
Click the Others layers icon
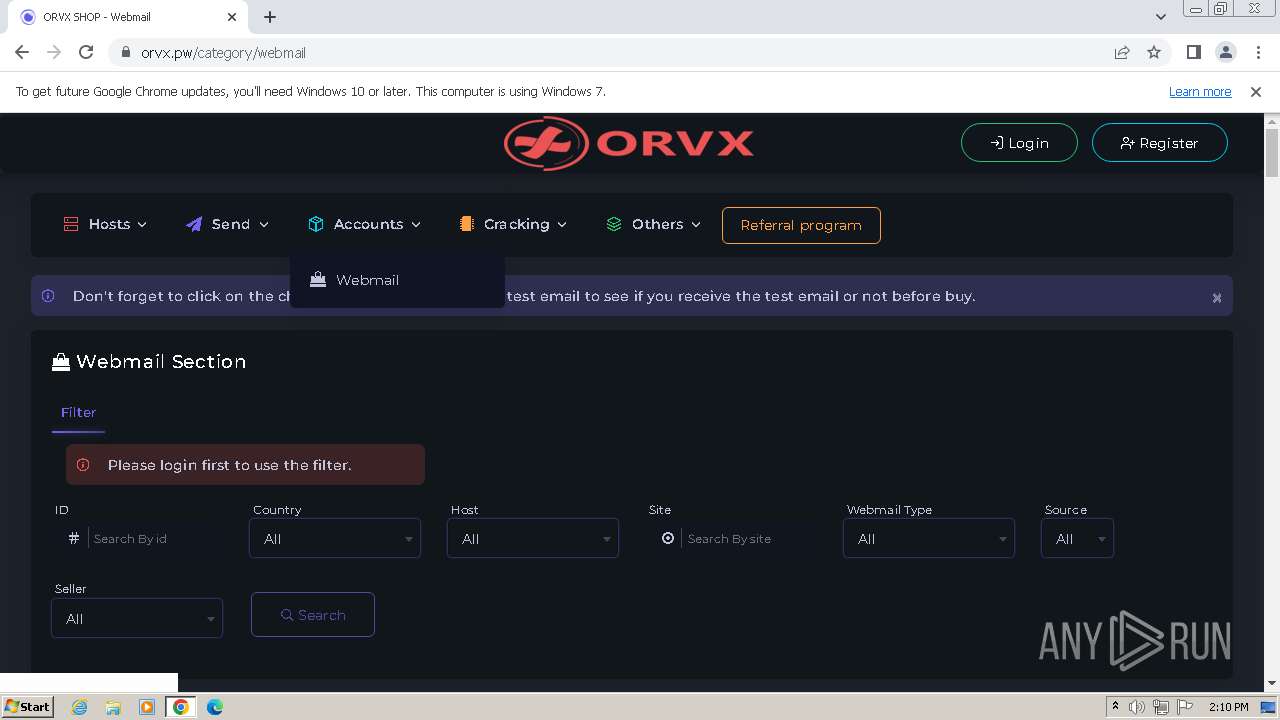pyautogui.click(x=614, y=224)
